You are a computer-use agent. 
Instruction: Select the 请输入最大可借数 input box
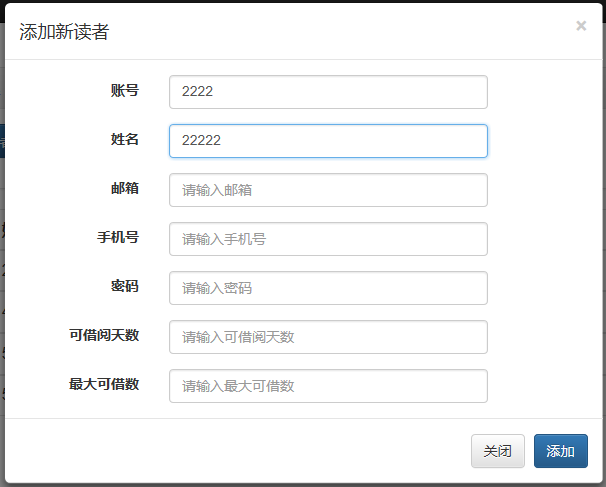pyautogui.click(x=328, y=386)
